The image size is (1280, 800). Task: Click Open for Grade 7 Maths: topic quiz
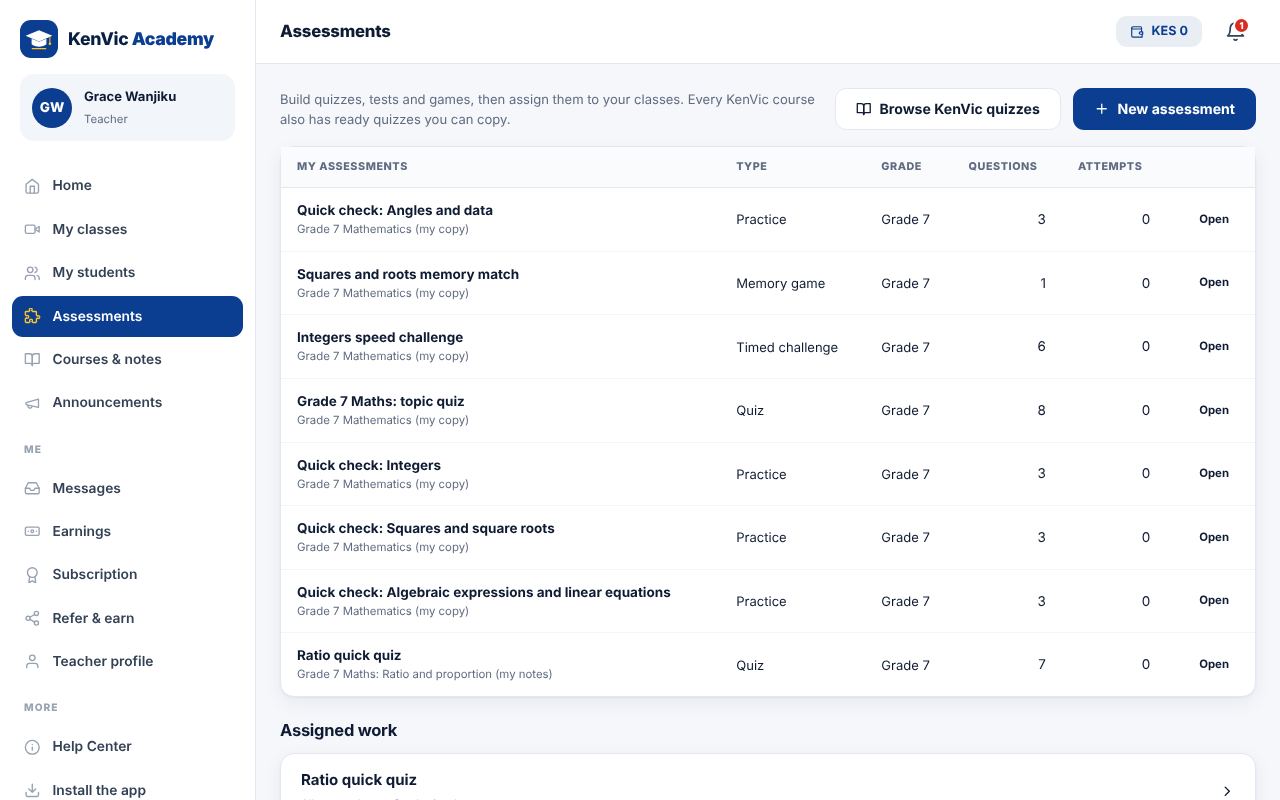1214,410
